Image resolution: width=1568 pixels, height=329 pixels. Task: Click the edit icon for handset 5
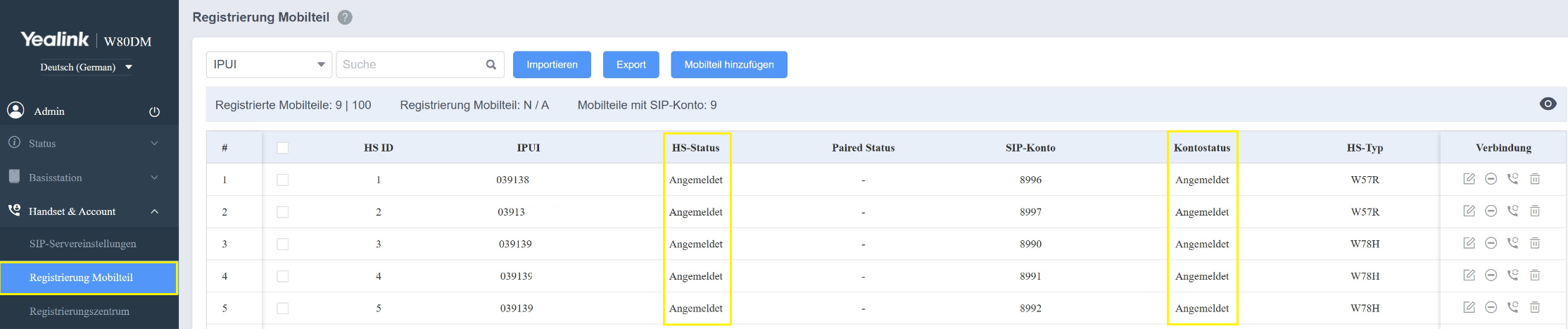tap(1469, 307)
